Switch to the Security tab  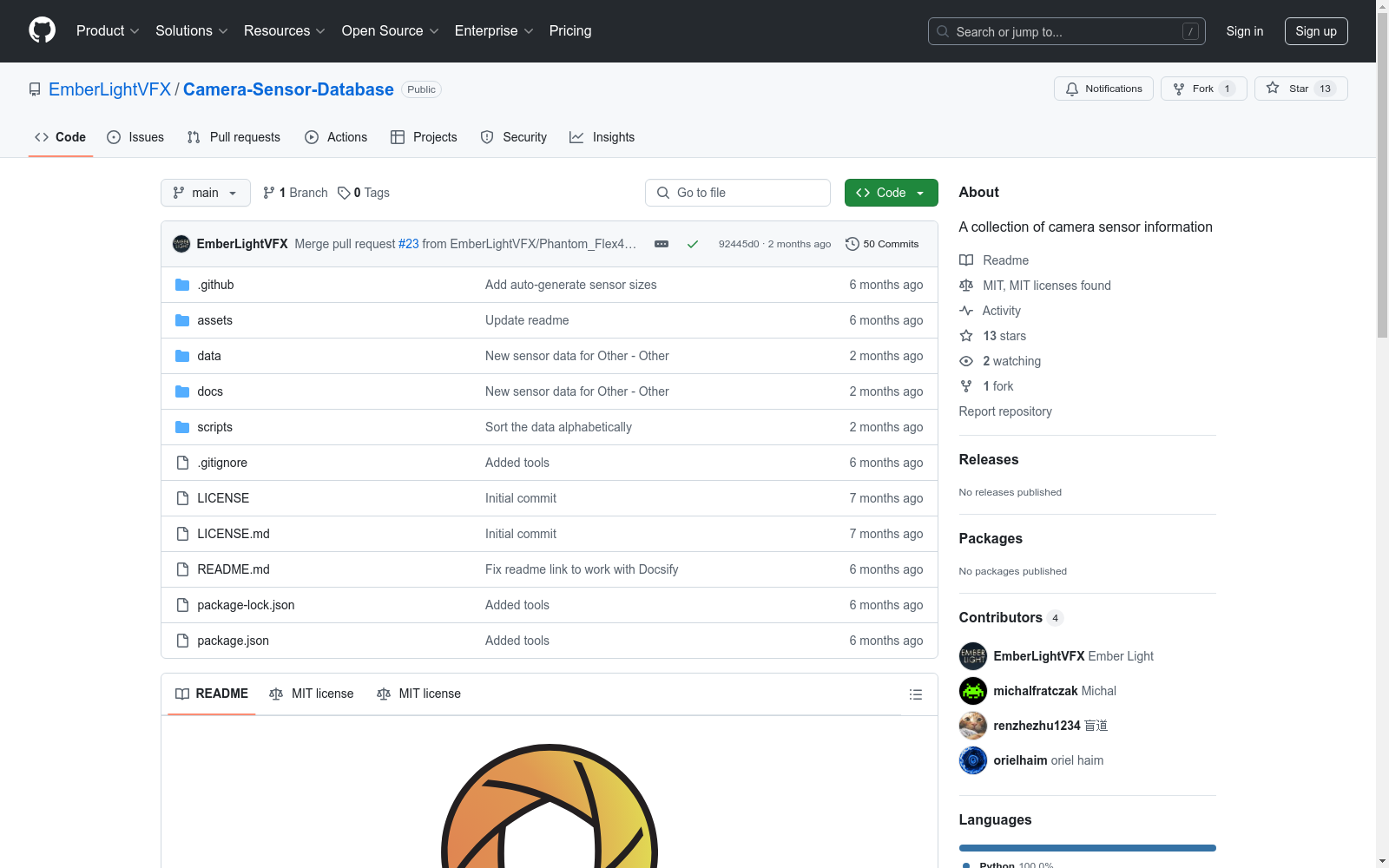coord(514,137)
